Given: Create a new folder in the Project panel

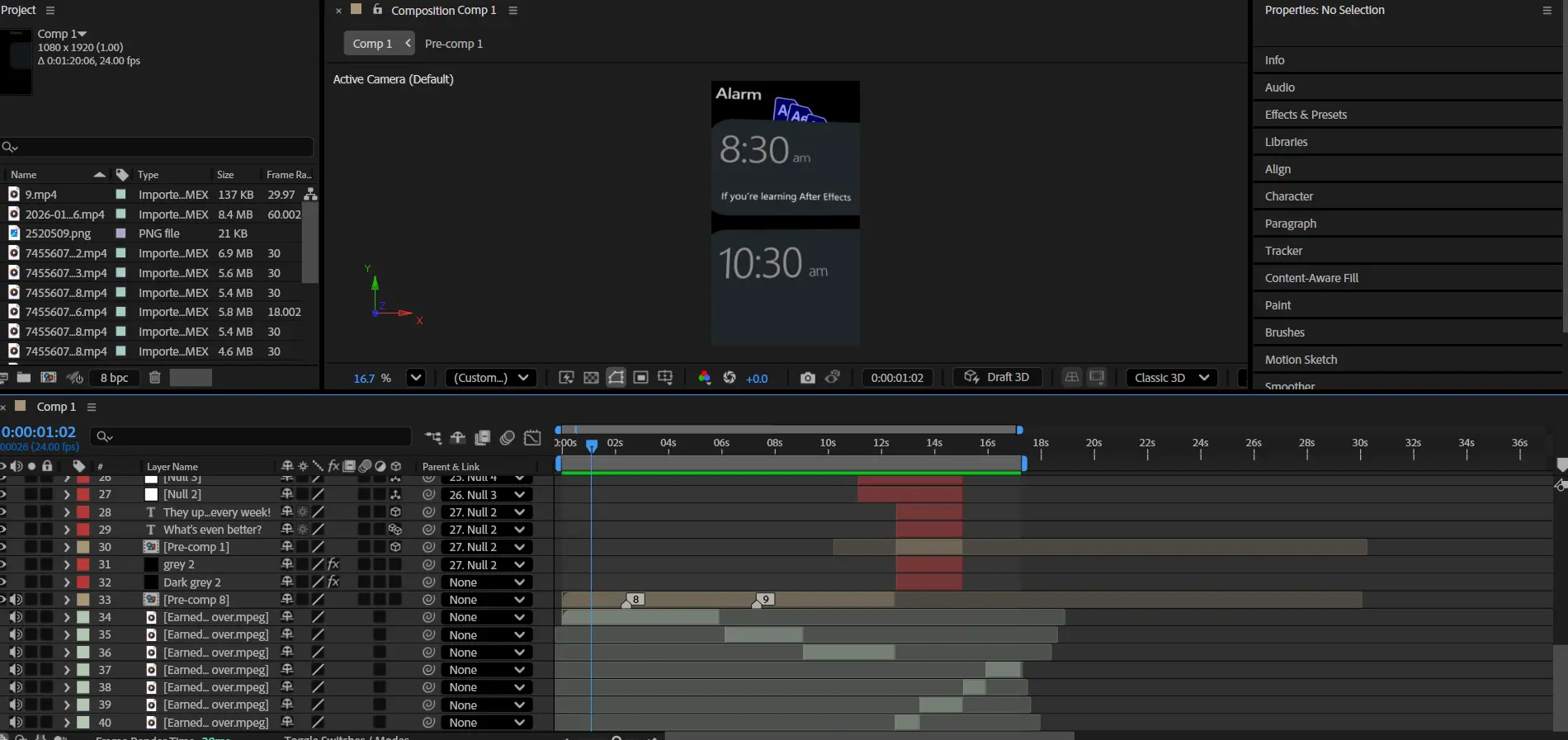Looking at the screenshot, I should pyautogui.click(x=24, y=378).
